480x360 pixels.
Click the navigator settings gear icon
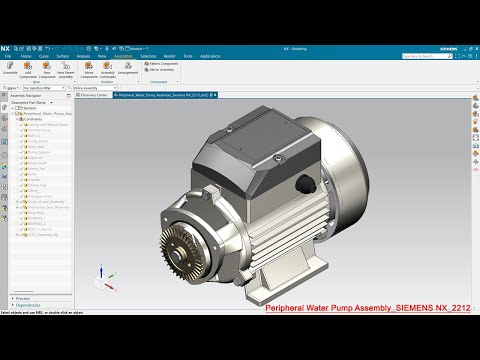(x=4, y=95)
